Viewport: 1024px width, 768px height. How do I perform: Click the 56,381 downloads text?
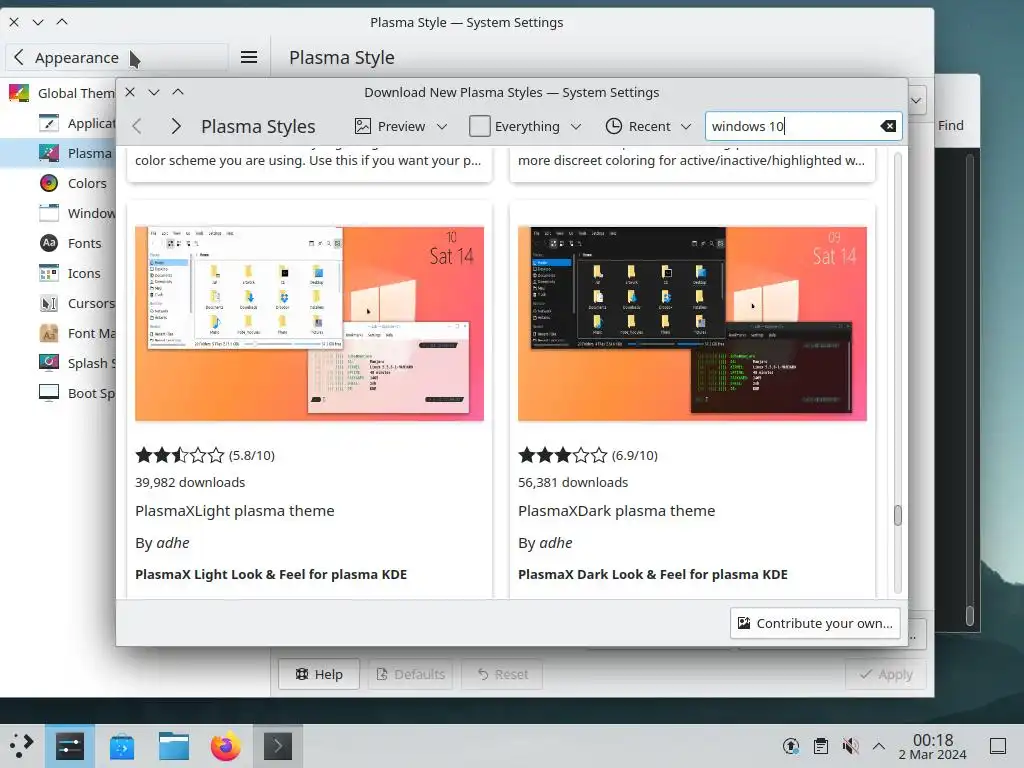pos(573,483)
